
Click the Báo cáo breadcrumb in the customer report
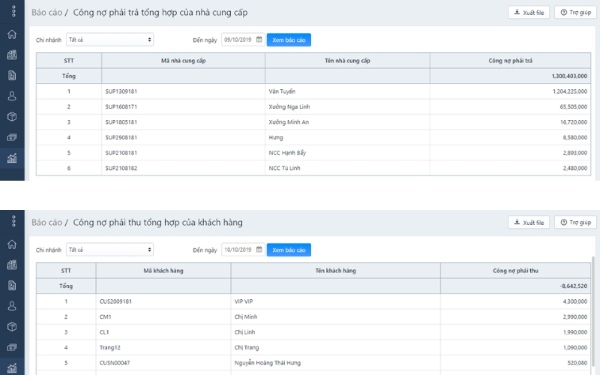(x=47, y=222)
